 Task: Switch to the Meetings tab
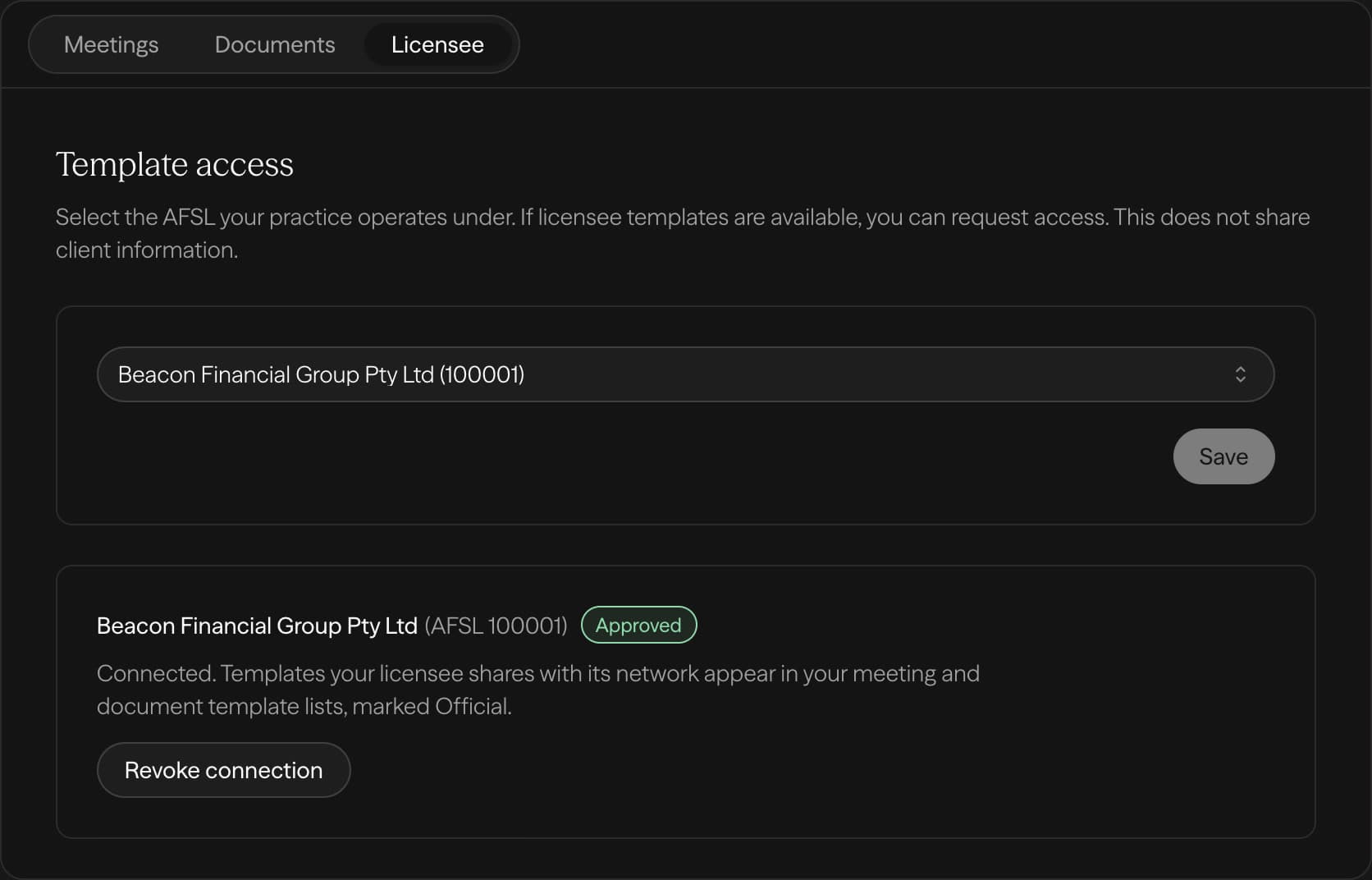112,44
